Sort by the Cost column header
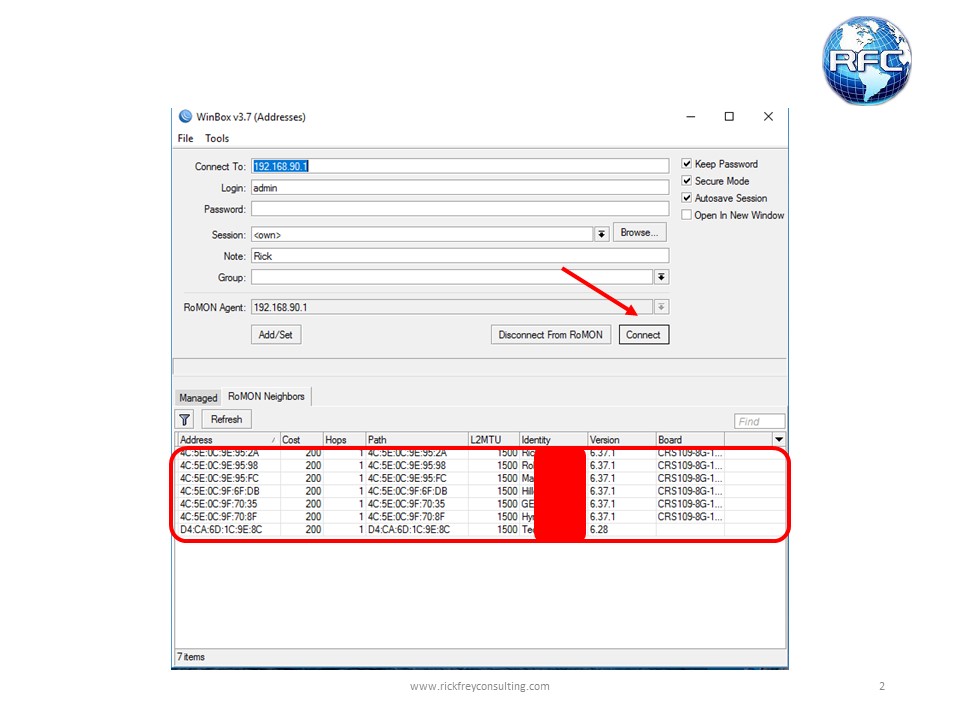The height and width of the screenshot is (720, 960). coord(301,440)
